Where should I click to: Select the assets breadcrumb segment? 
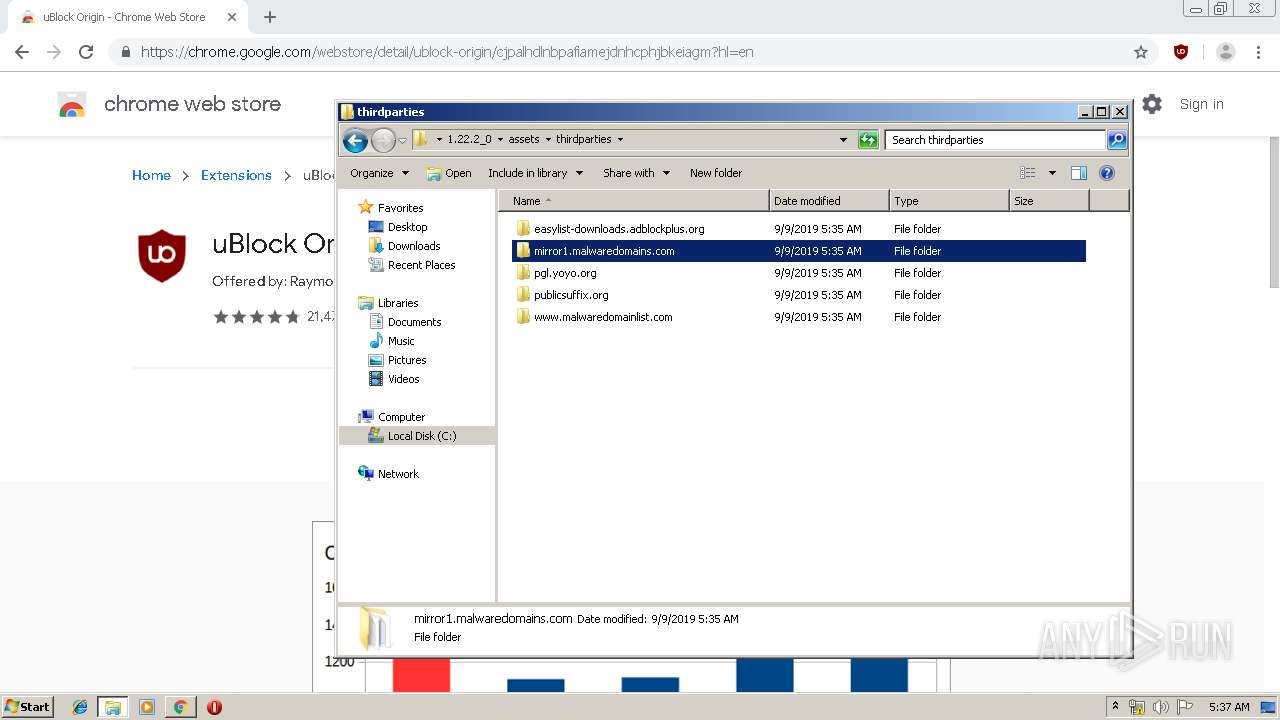(524, 140)
